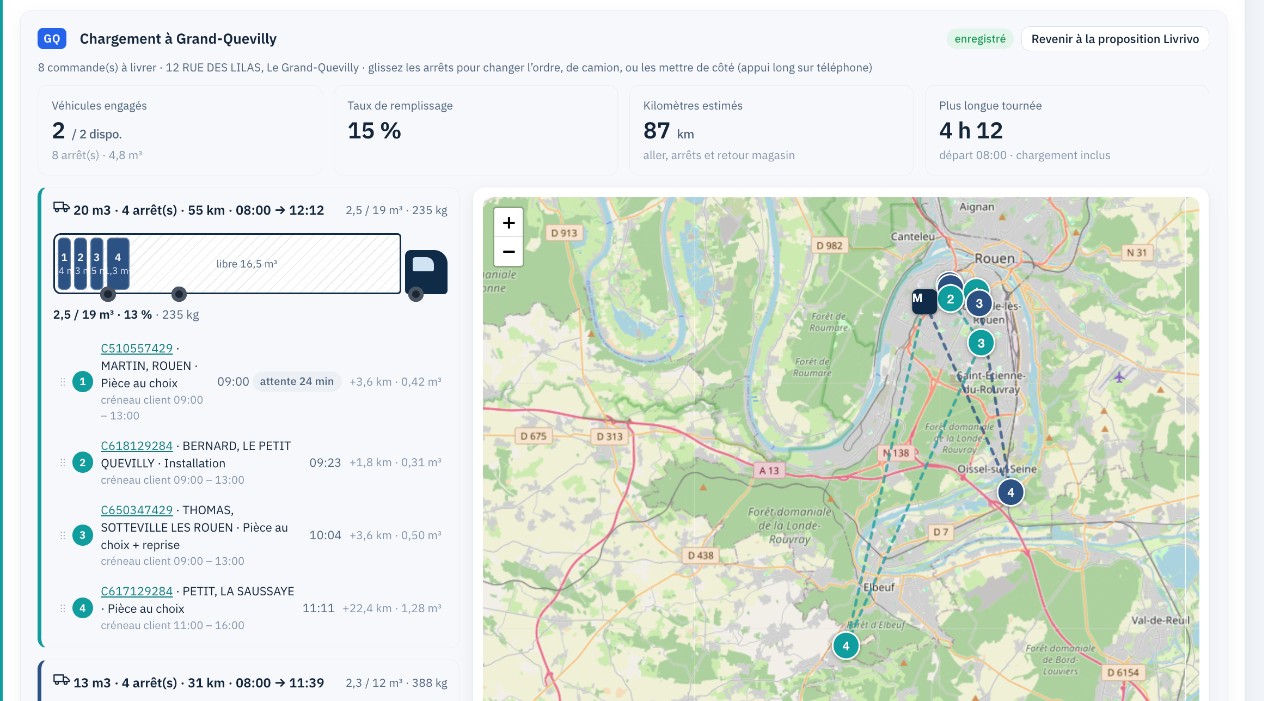
Task: Click the Chargement à Grand-Quevilly title
Action: click(178, 39)
